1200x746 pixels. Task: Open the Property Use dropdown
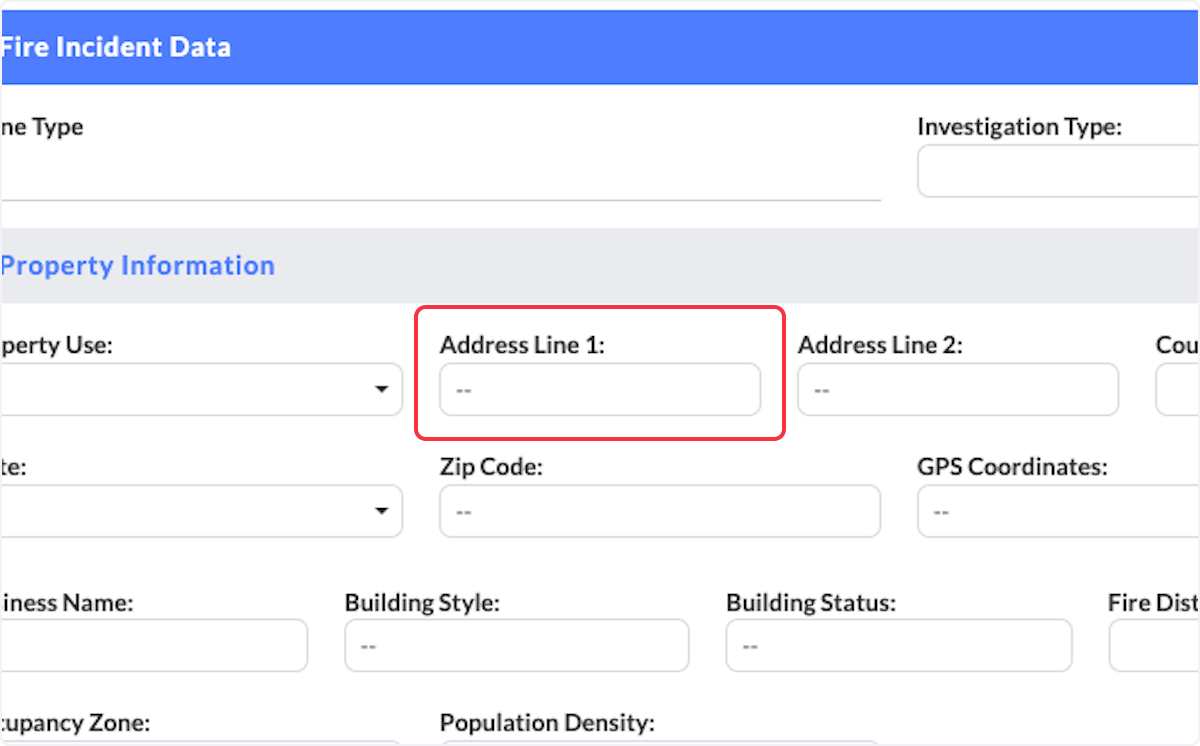coord(201,389)
